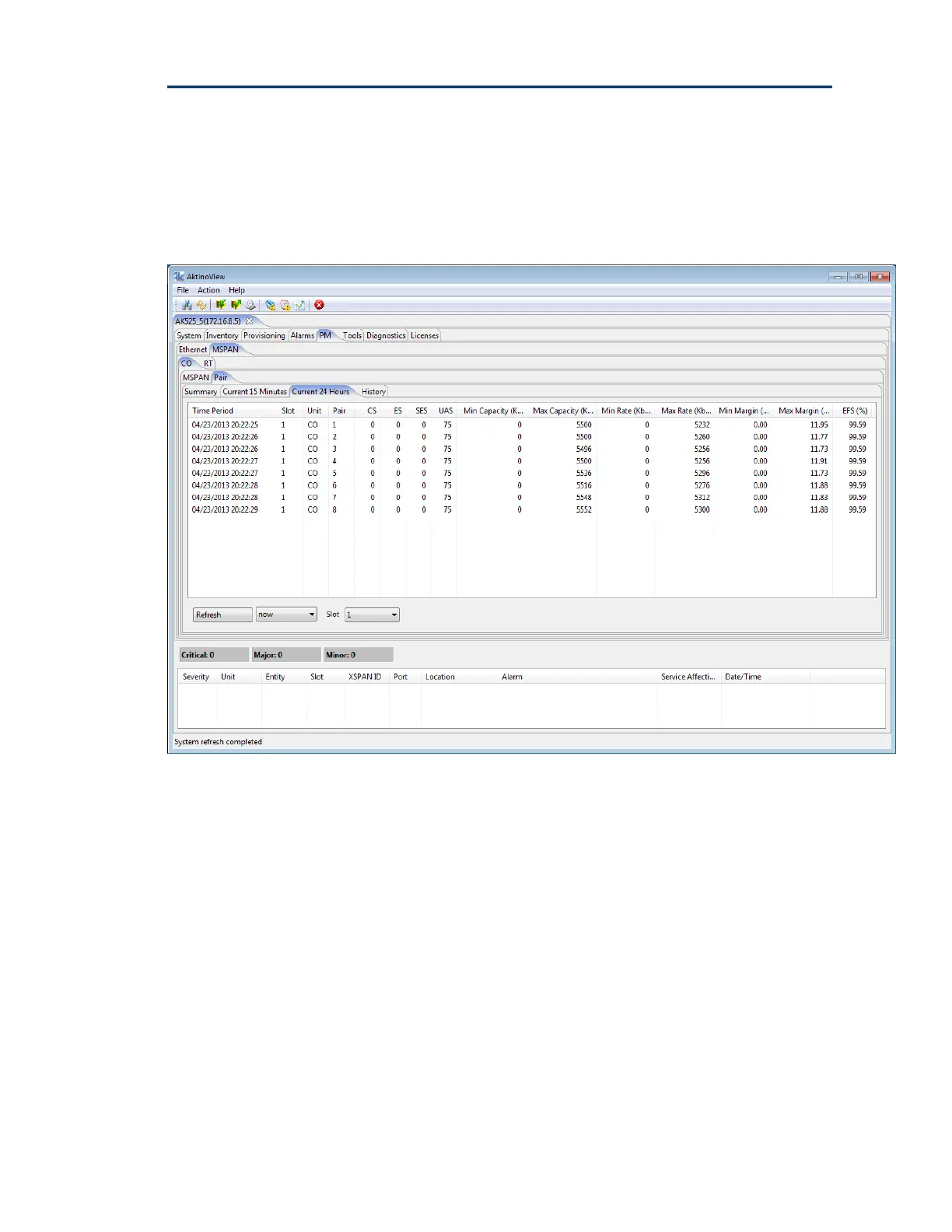The height and width of the screenshot is (1232, 952).
Task: Click the AktinoView logo in title bar
Action: click(179, 276)
